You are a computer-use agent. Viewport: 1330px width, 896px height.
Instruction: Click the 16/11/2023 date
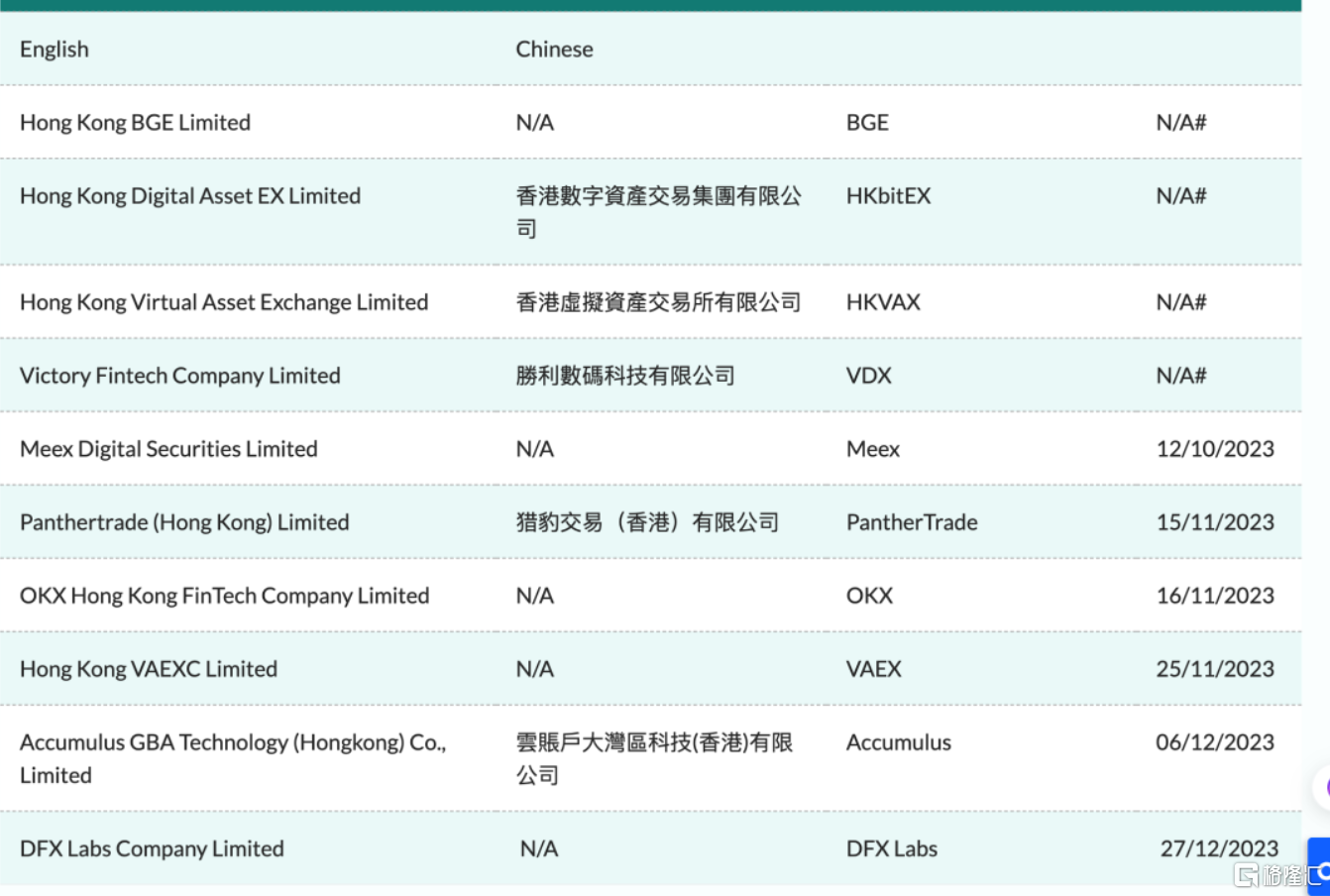click(1215, 596)
